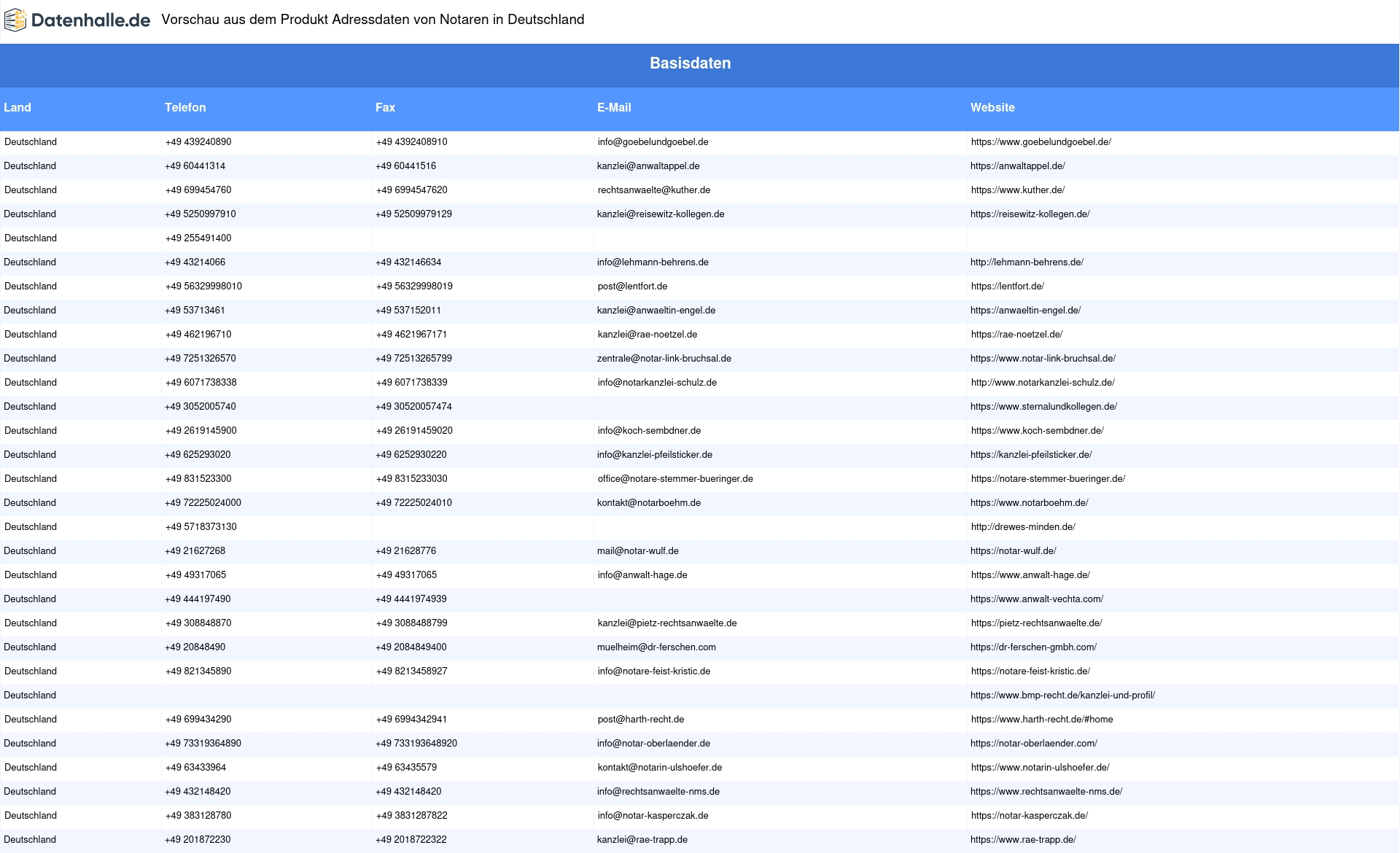Select fax number +49 4392408910
The height and width of the screenshot is (853, 1400).
412,142
